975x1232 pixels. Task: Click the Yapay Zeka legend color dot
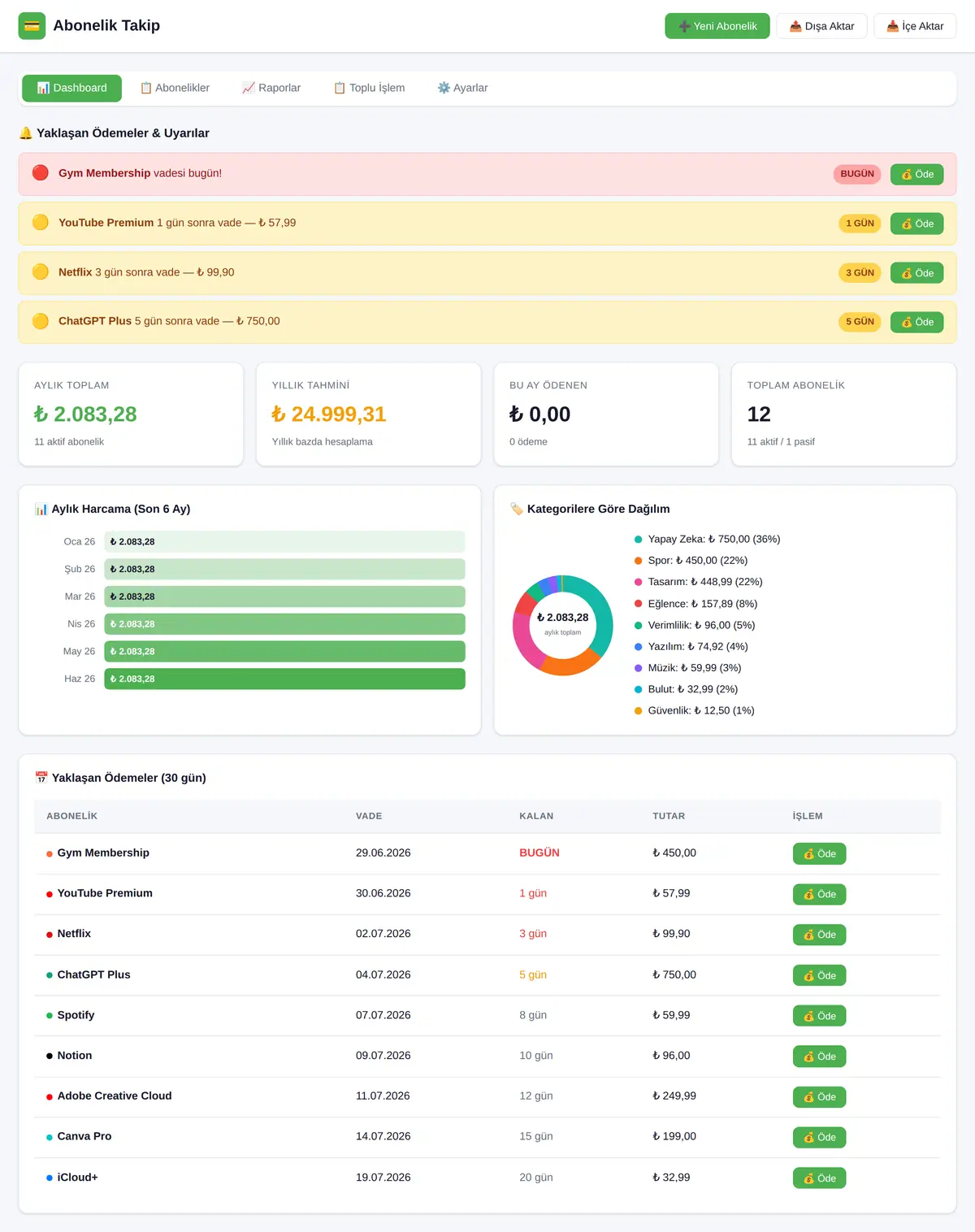tap(639, 540)
